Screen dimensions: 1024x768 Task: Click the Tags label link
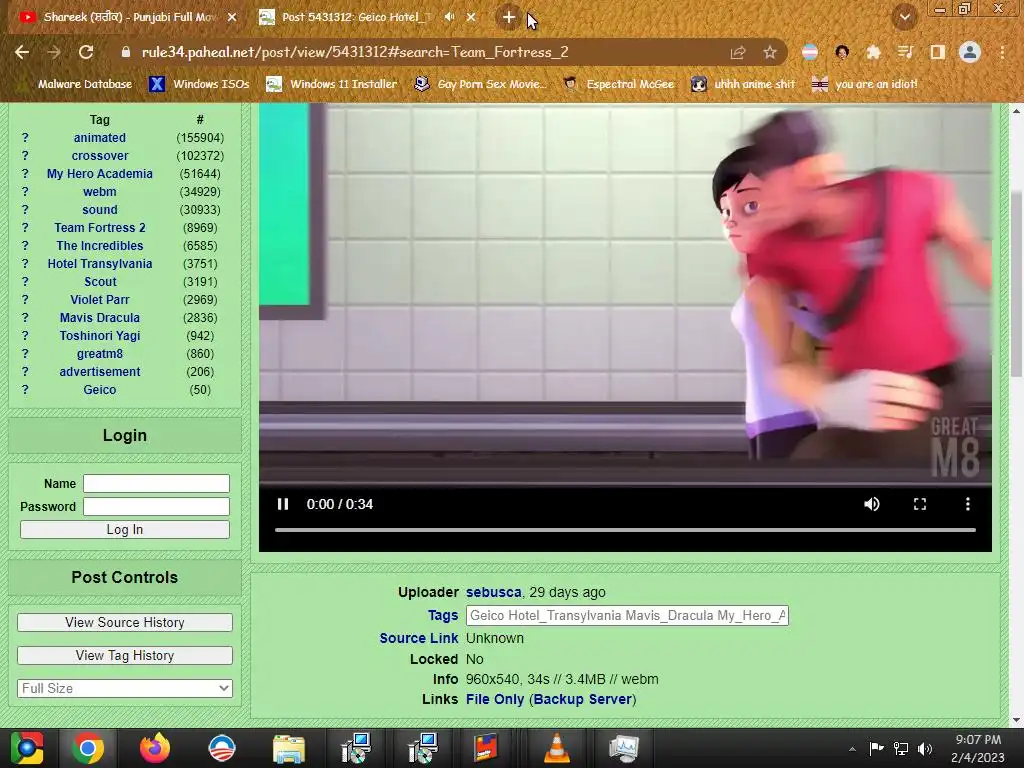click(x=443, y=615)
